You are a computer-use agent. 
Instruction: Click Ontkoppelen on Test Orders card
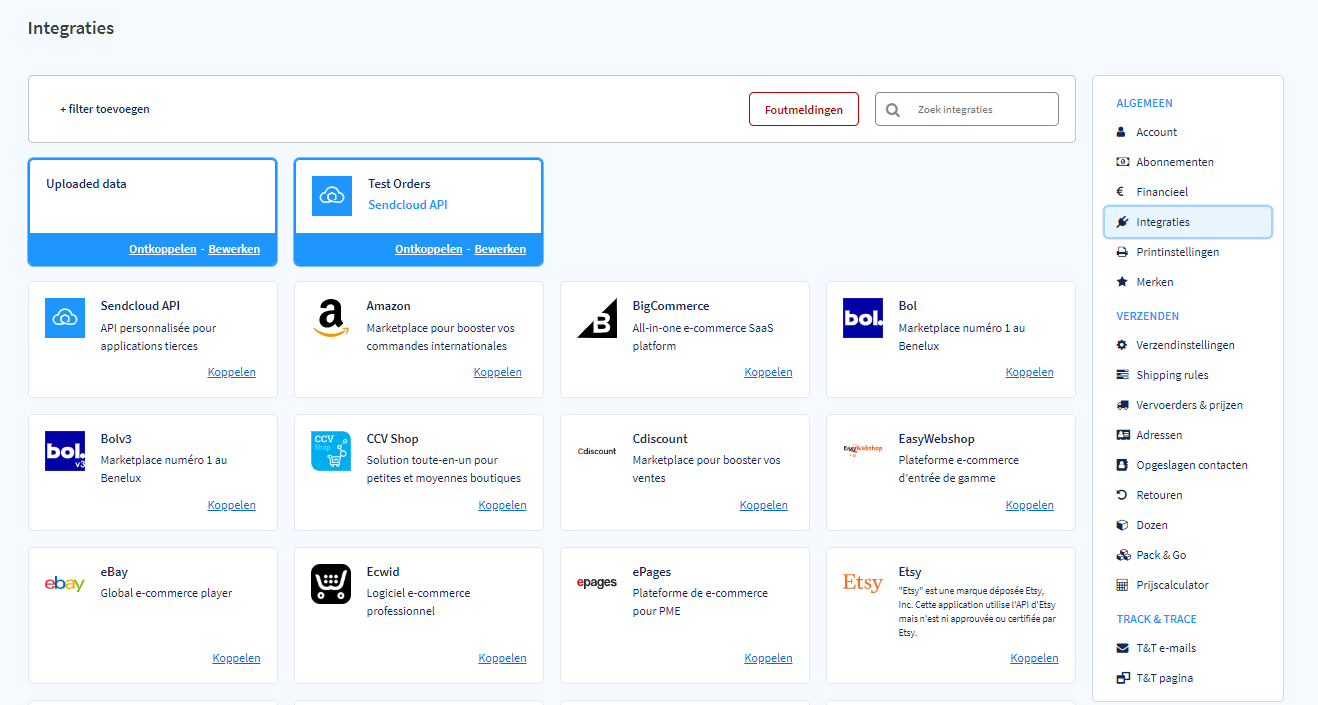pos(429,249)
